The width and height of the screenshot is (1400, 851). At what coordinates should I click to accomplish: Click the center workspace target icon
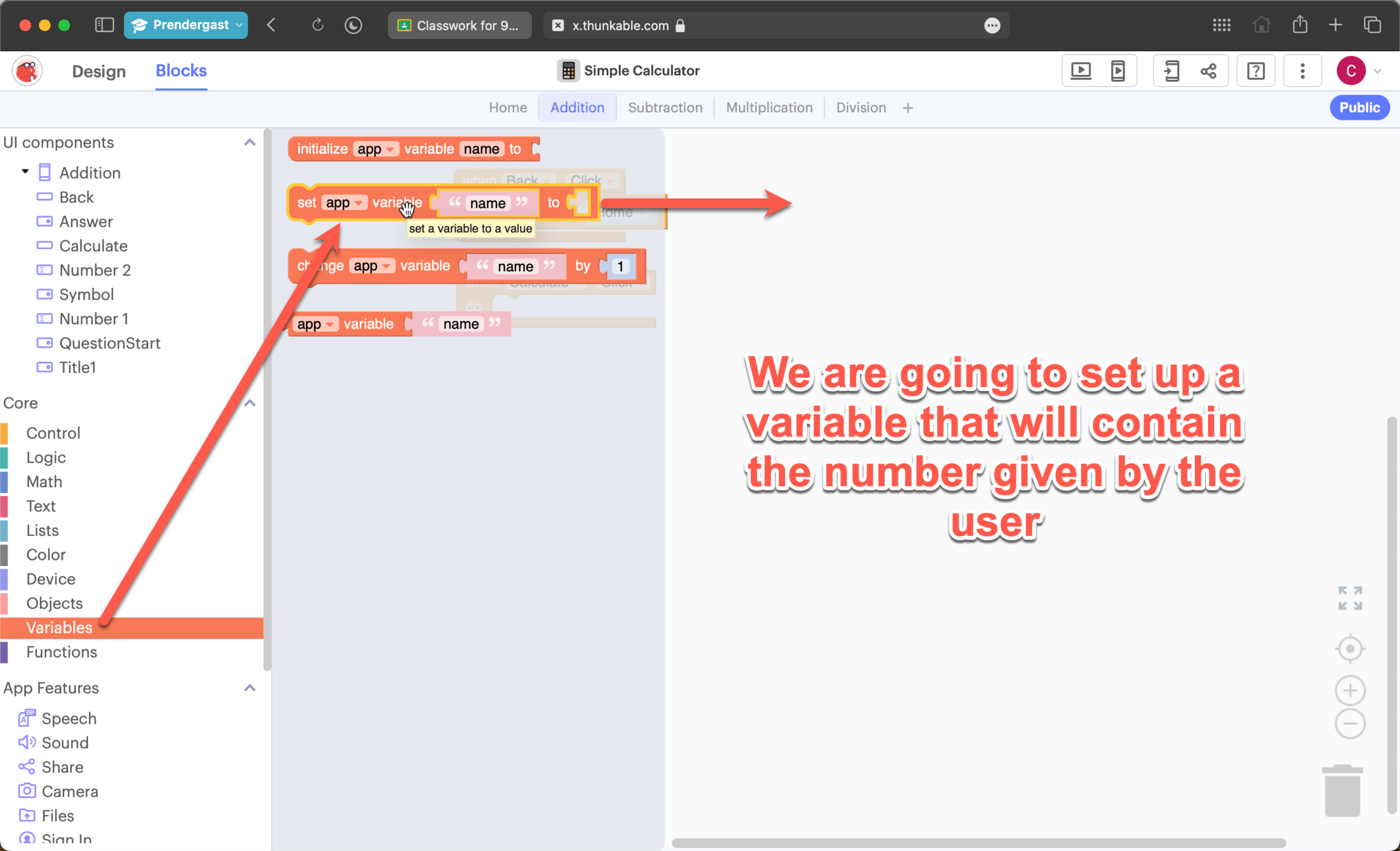click(1350, 649)
